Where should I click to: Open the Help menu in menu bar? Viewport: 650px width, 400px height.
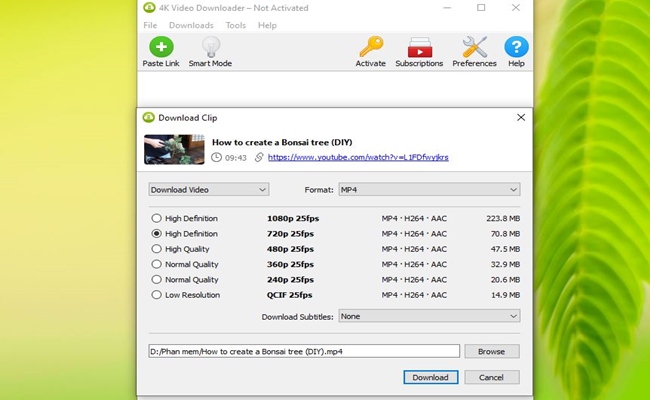click(x=267, y=25)
